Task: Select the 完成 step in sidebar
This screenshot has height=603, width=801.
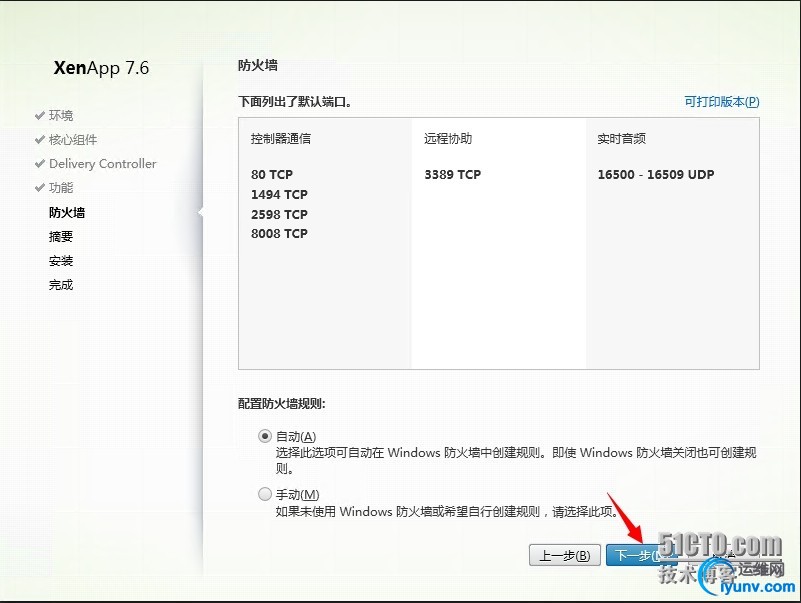Action: tap(61, 285)
